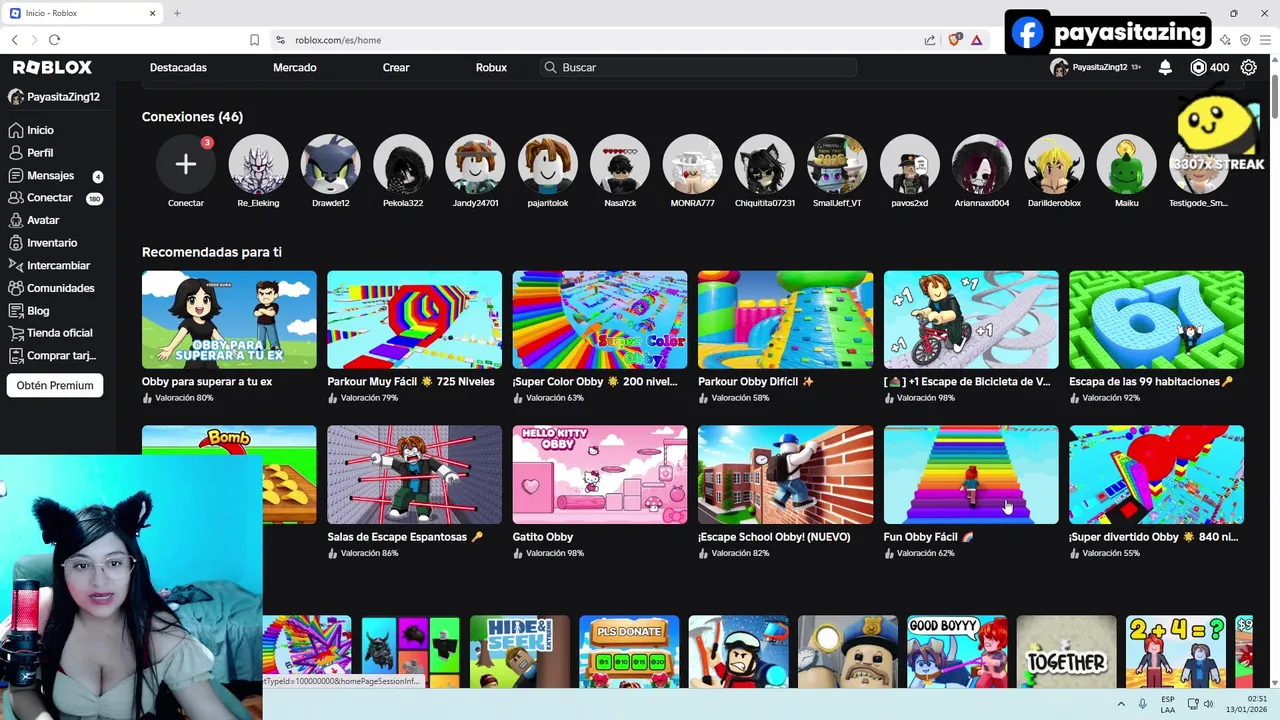
Task: Open Robux in the top navigation
Action: (491, 67)
